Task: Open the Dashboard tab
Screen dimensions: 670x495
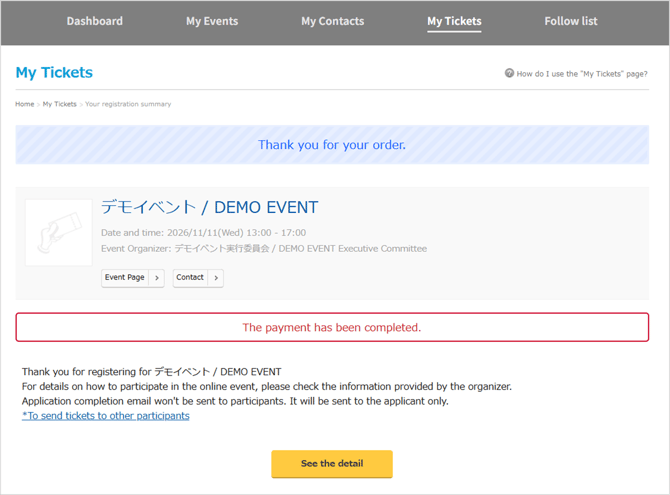Action: tap(95, 21)
